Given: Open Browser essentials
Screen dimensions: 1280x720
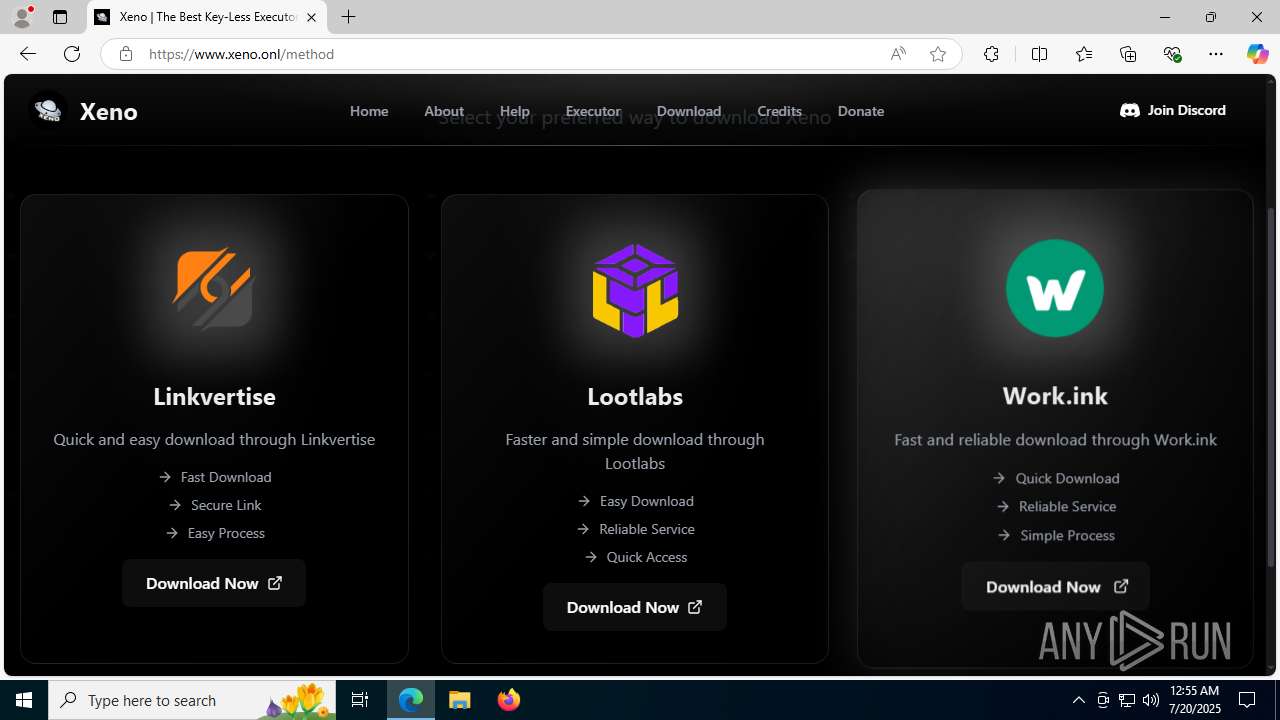Looking at the screenshot, I should (x=1172, y=54).
